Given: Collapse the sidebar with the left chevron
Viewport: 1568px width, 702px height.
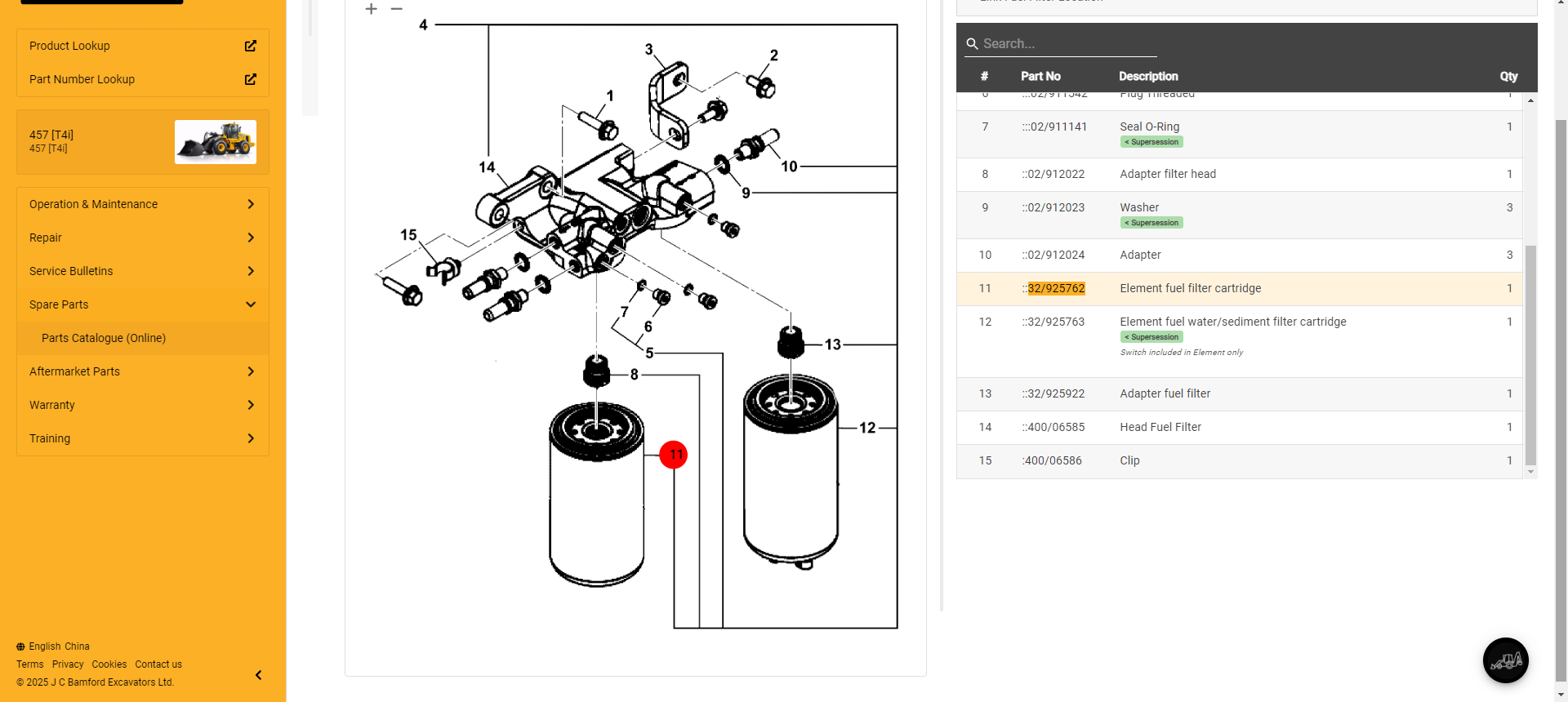Looking at the screenshot, I should (x=258, y=675).
